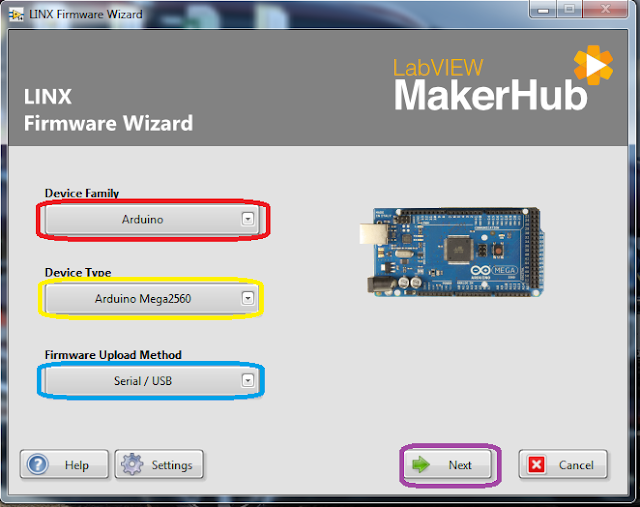640x507 pixels.
Task: Click the LINX Firmware Wizard heading text
Action: [x=108, y=110]
